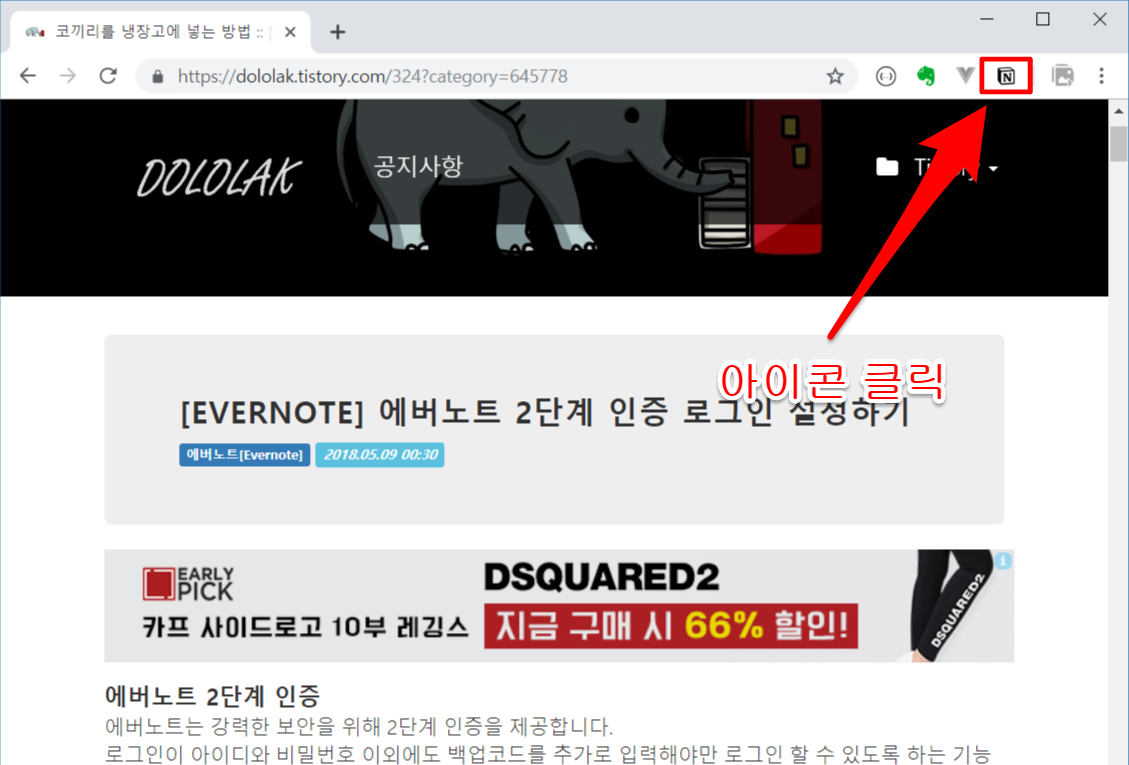Reload the current page

[x=108, y=76]
